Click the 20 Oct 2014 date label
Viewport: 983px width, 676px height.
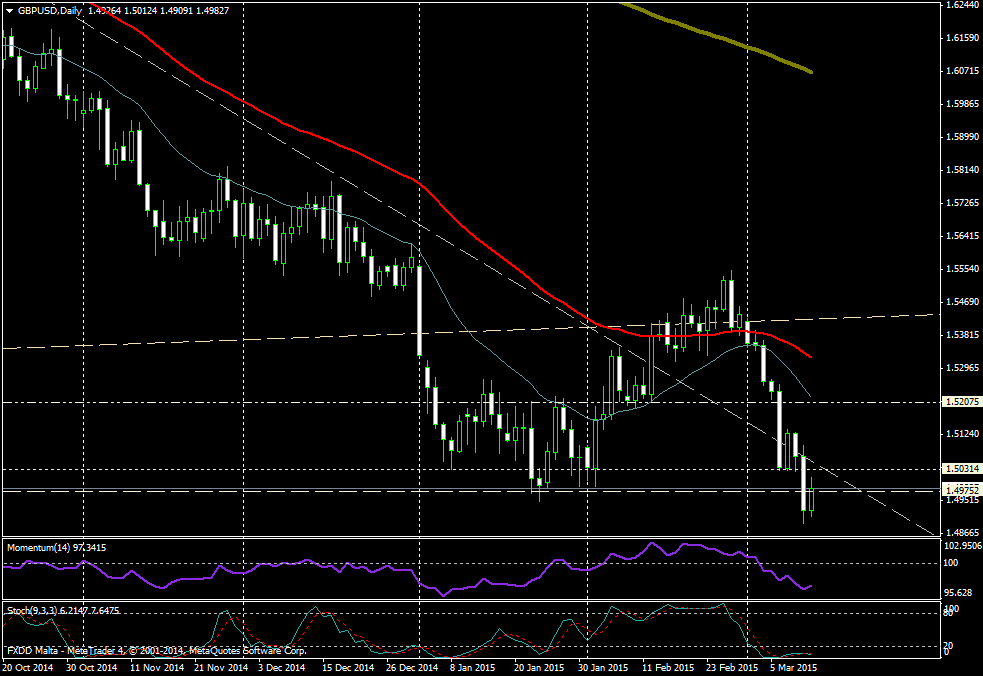(x=29, y=666)
